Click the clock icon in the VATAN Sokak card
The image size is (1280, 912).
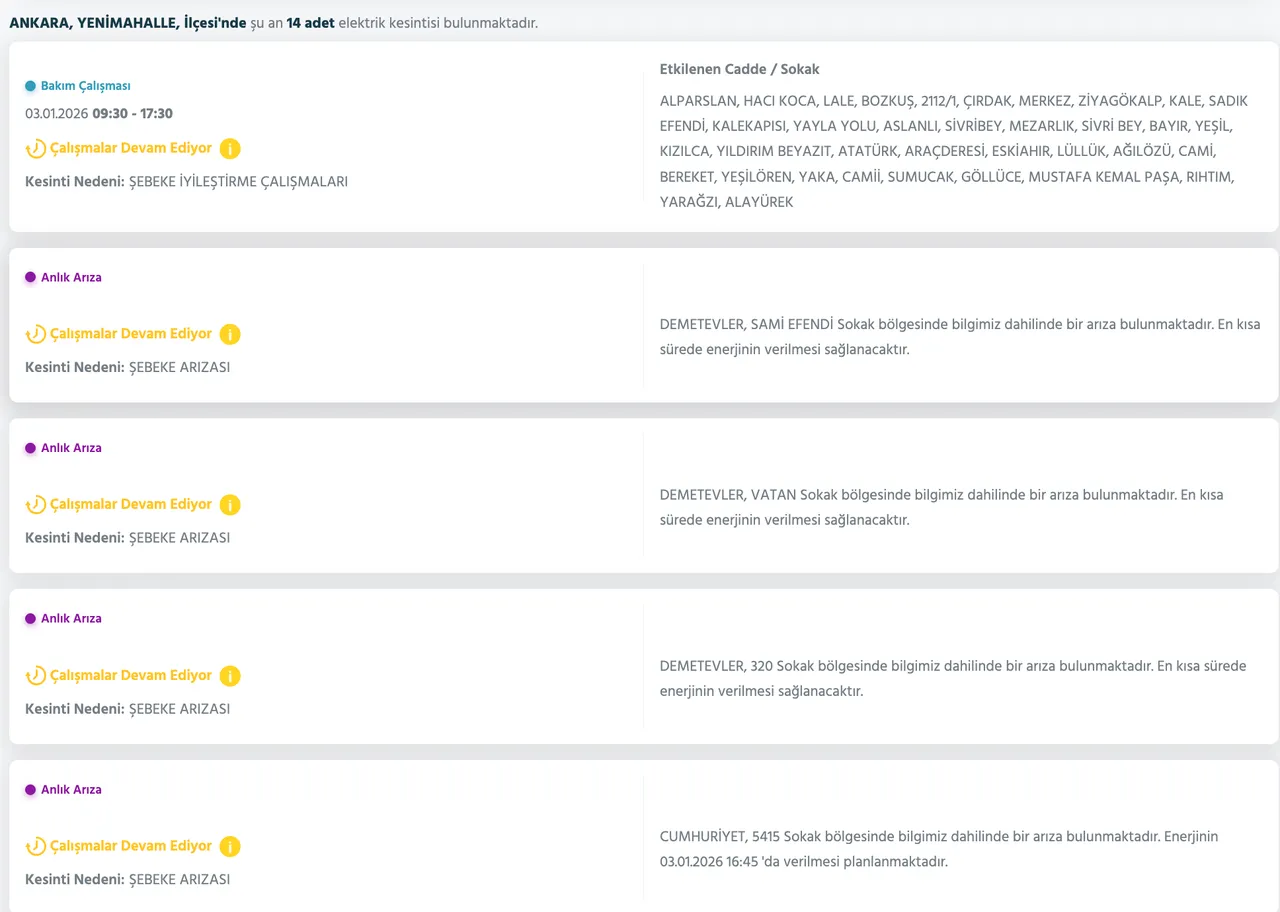click(x=36, y=505)
